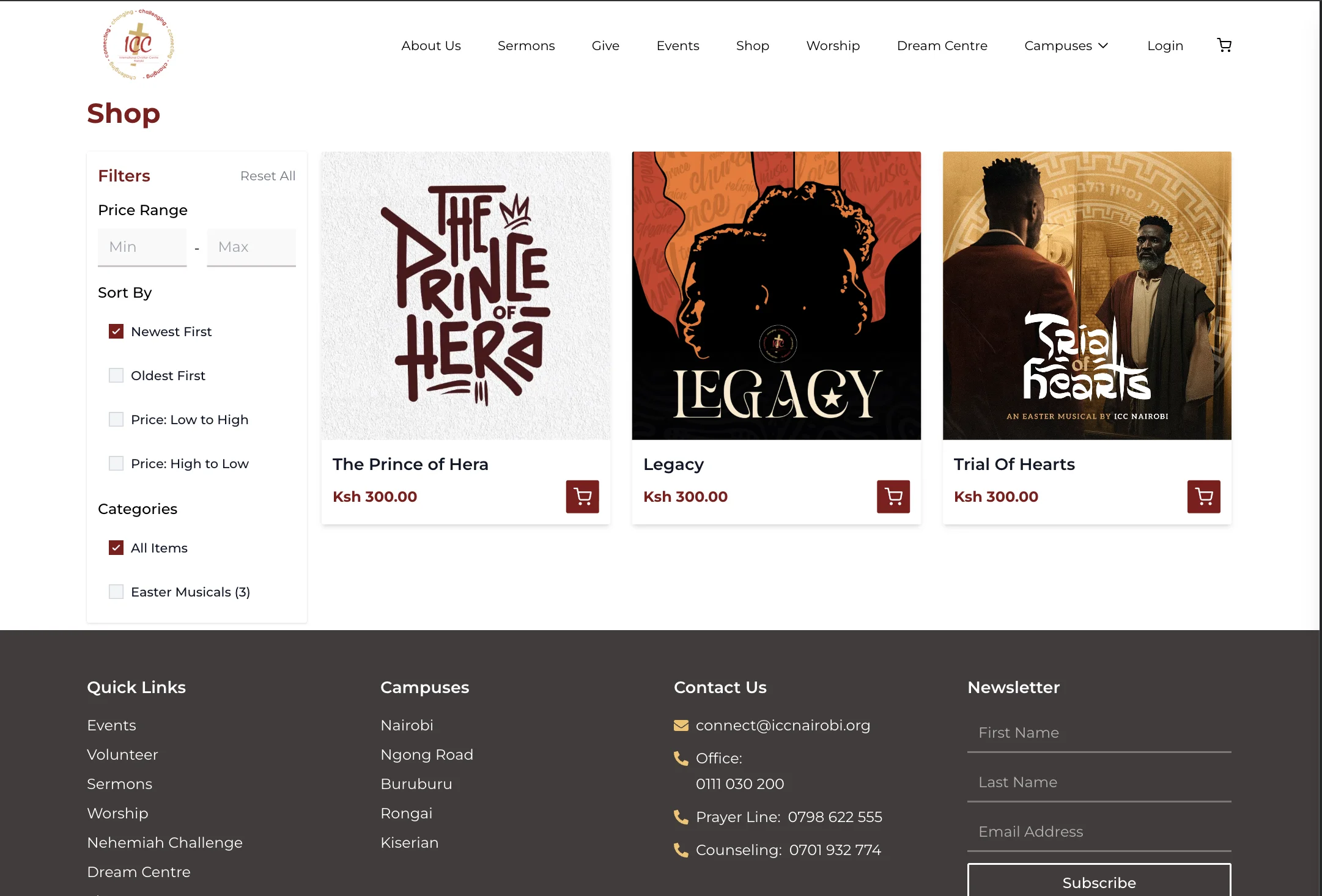This screenshot has width=1322, height=896.
Task: Open the Volunteer quick link
Action: (x=122, y=755)
